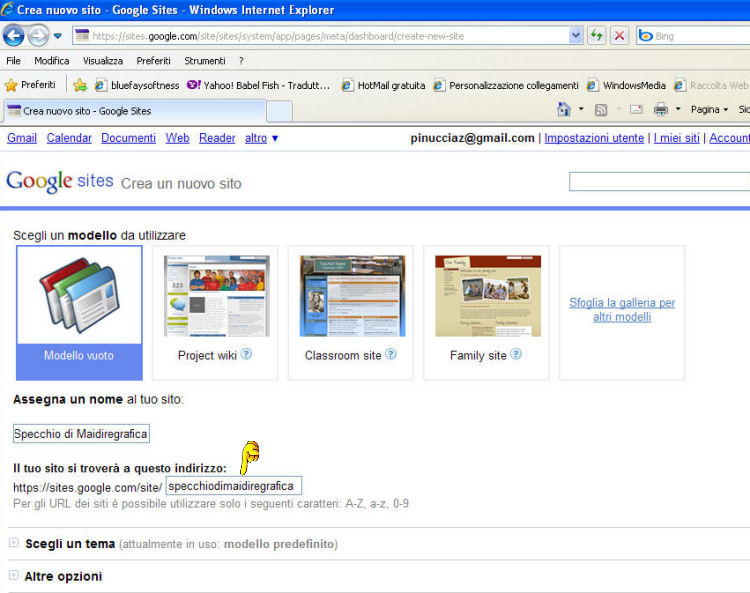Click the address bar URL field

pyautogui.click(x=320, y=36)
